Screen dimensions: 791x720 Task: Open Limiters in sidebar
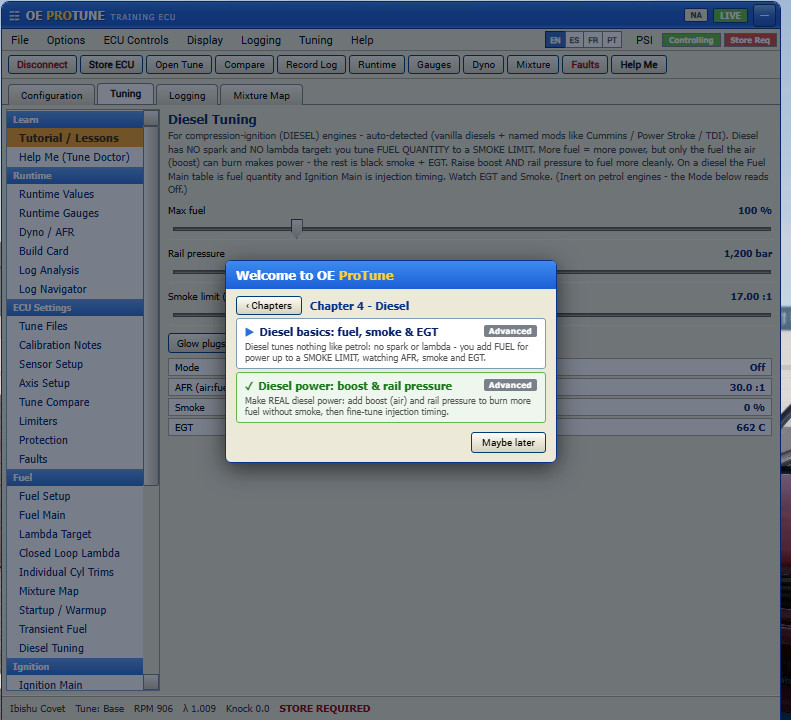coord(75,421)
